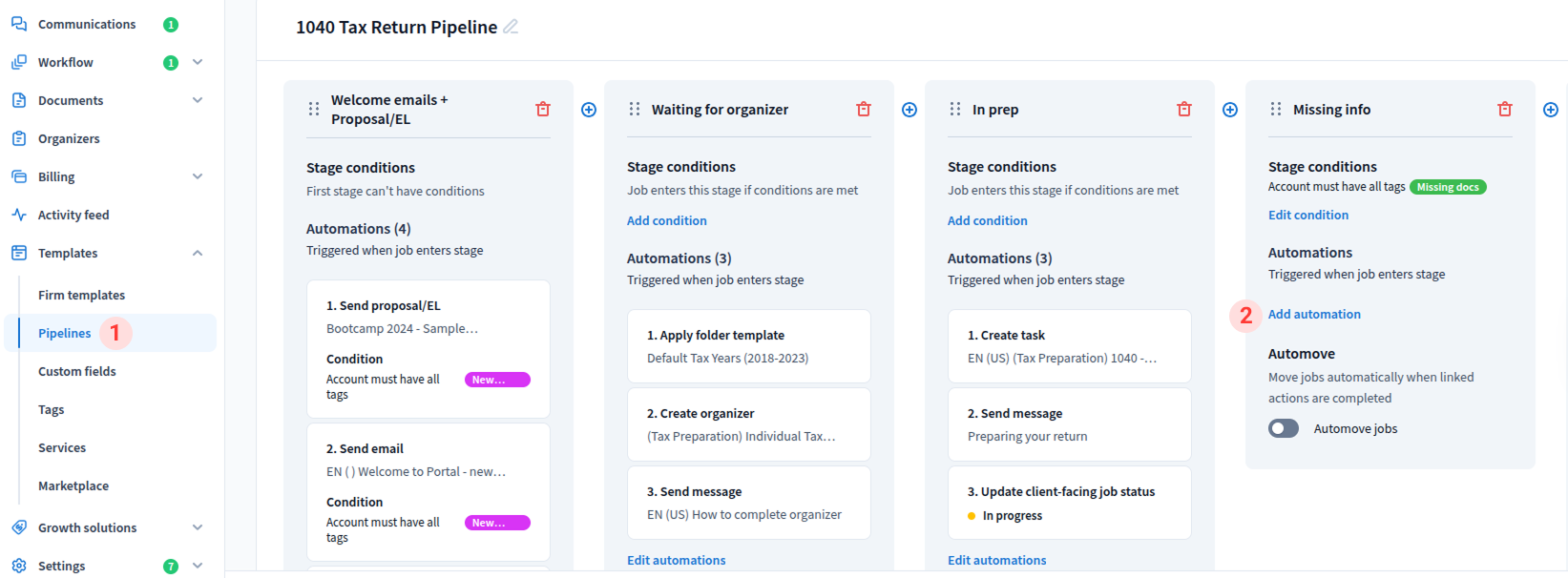Add a stage after In prep stage

pyautogui.click(x=1230, y=110)
